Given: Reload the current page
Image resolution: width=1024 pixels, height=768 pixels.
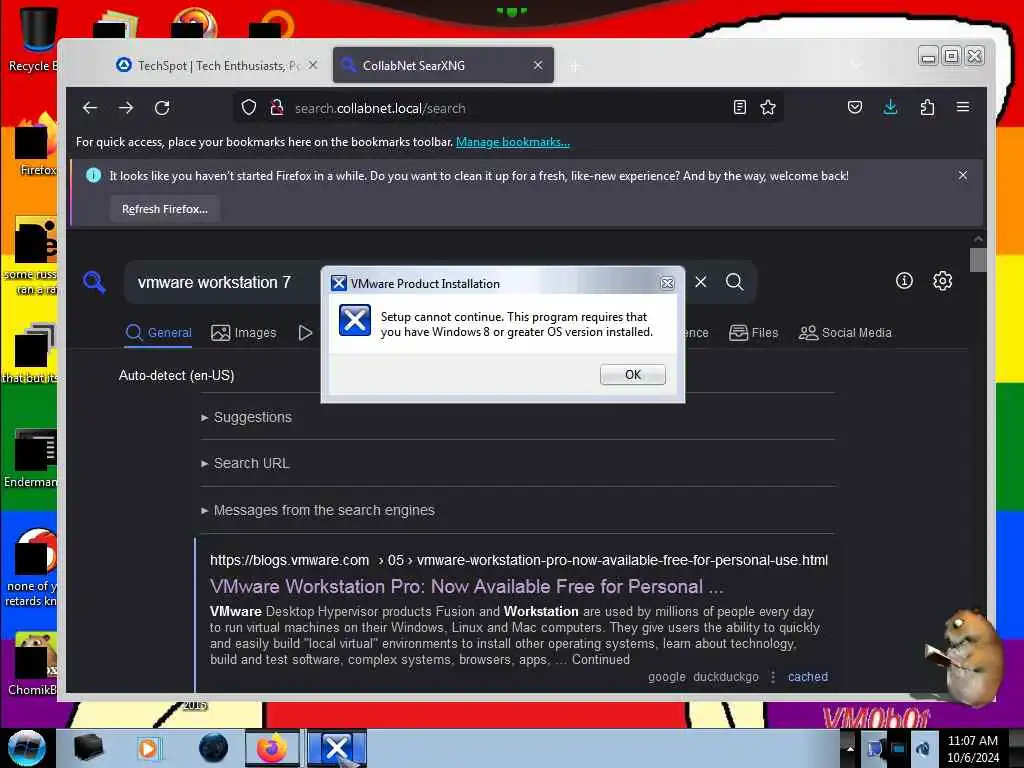Looking at the screenshot, I should (x=162, y=108).
